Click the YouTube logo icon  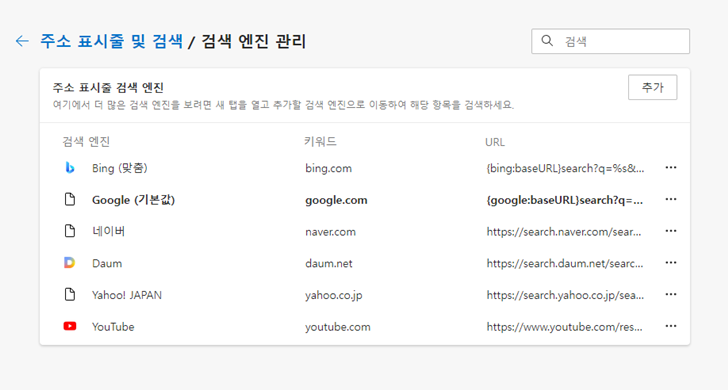click(x=70, y=326)
